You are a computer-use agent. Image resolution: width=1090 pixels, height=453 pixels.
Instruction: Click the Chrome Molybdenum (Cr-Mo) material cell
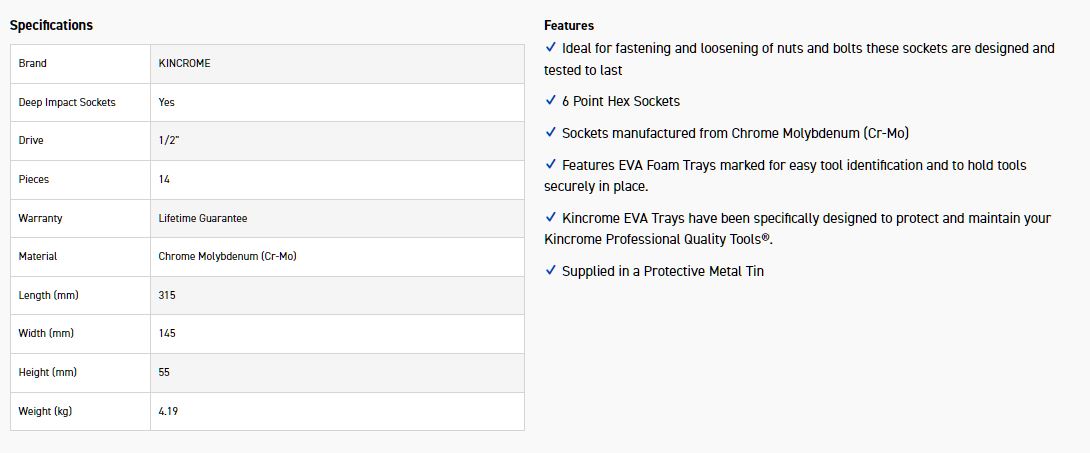click(227, 256)
